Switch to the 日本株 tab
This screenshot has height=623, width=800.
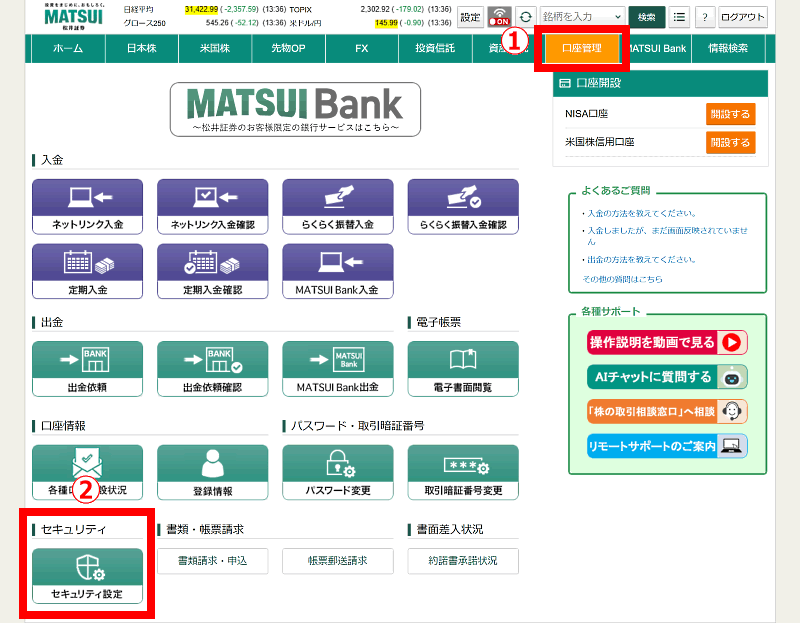pos(142,48)
